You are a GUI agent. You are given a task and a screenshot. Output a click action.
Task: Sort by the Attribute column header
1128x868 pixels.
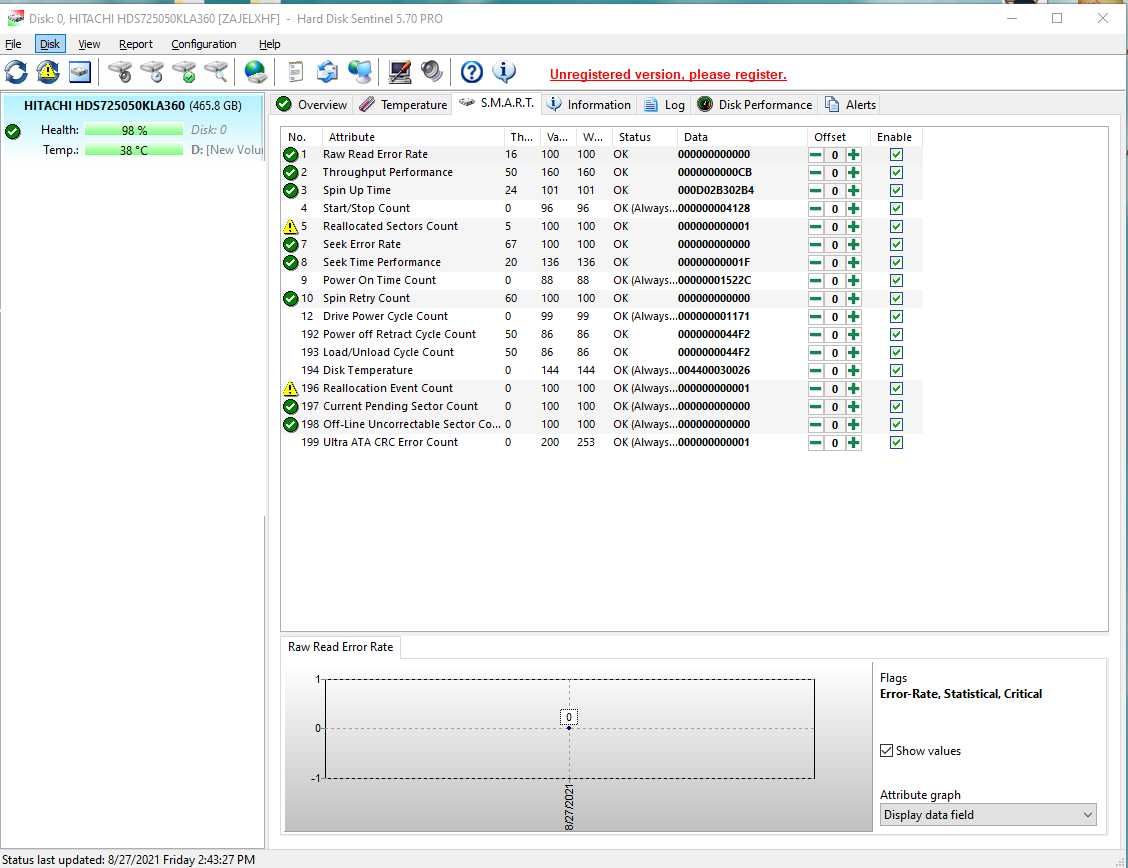coord(414,137)
